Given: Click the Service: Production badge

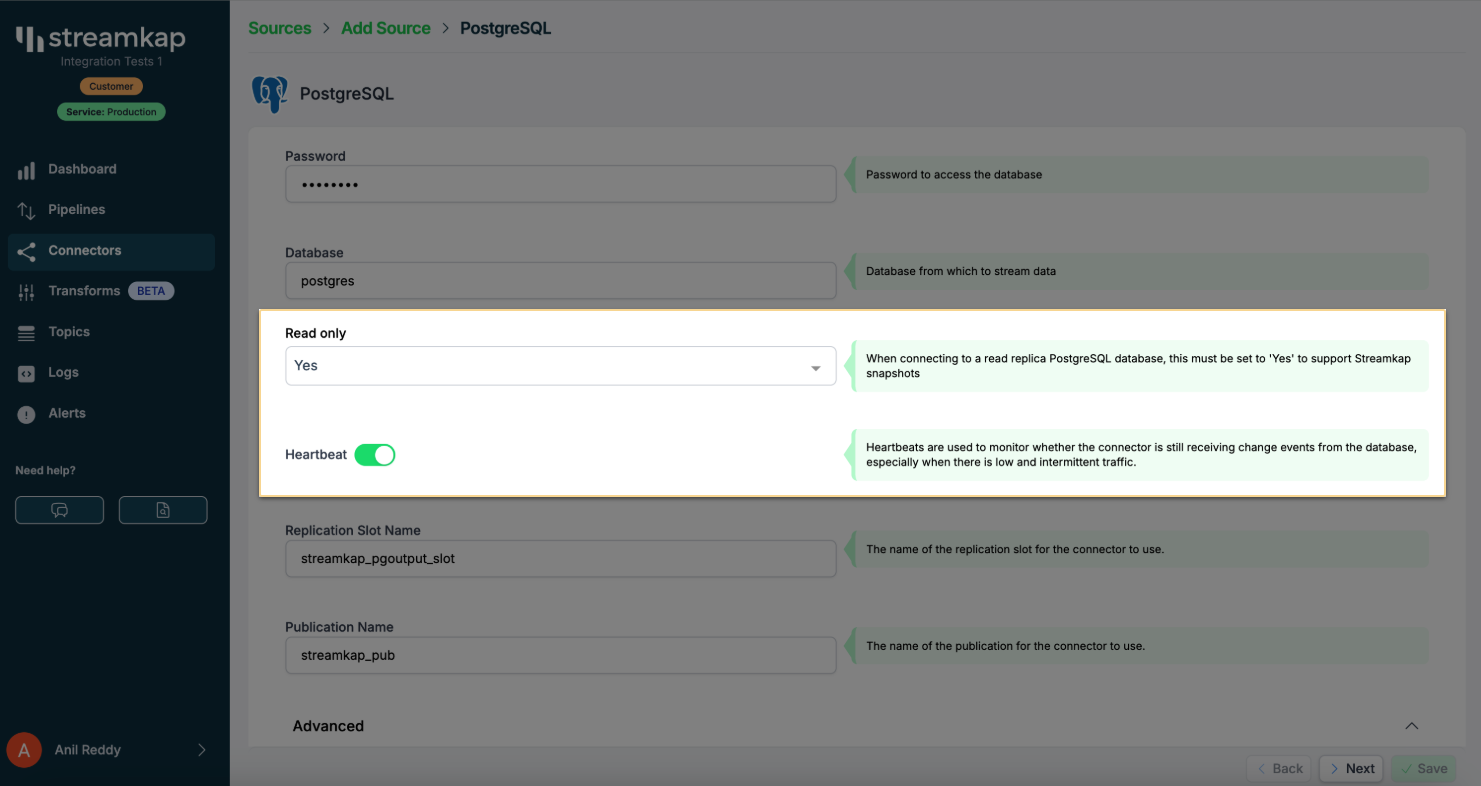Looking at the screenshot, I should point(111,112).
